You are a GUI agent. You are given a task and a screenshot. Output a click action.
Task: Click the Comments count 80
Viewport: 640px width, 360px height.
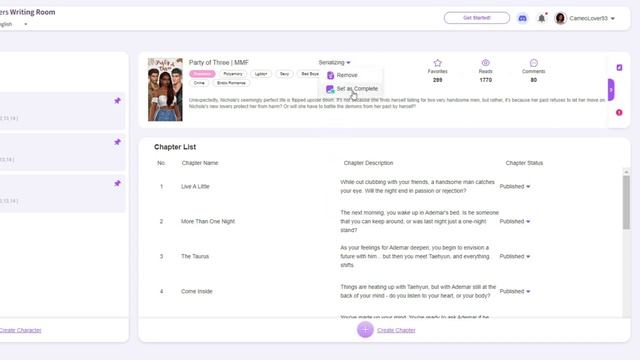(533, 80)
